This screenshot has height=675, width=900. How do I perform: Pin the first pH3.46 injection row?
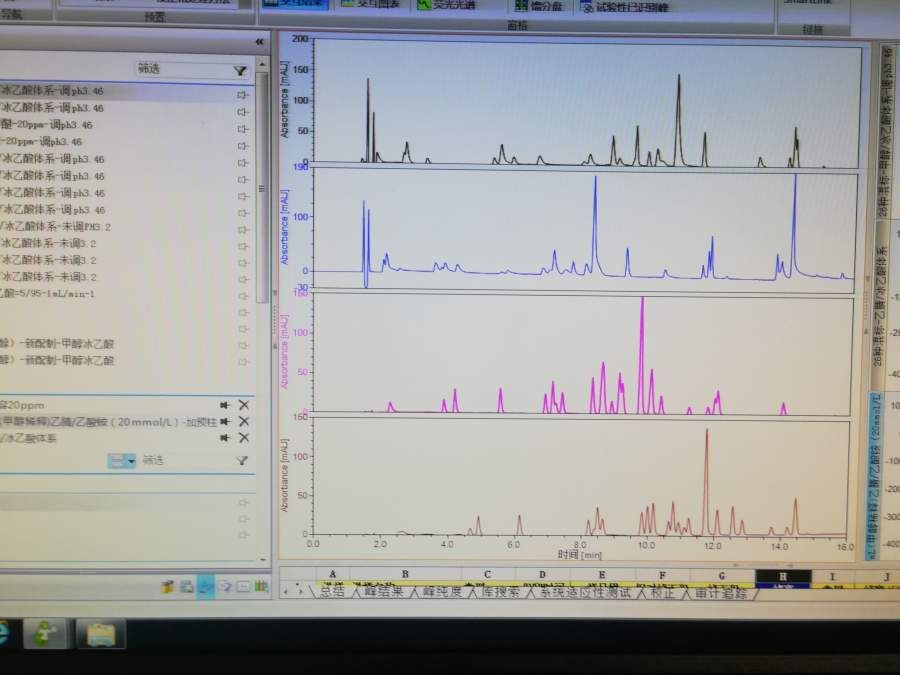point(242,92)
